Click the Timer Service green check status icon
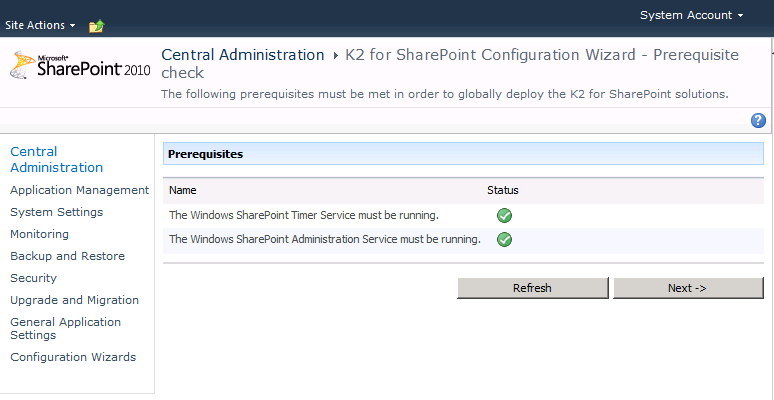The width and height of the screenshot is (774, 400). pos(504,216)
